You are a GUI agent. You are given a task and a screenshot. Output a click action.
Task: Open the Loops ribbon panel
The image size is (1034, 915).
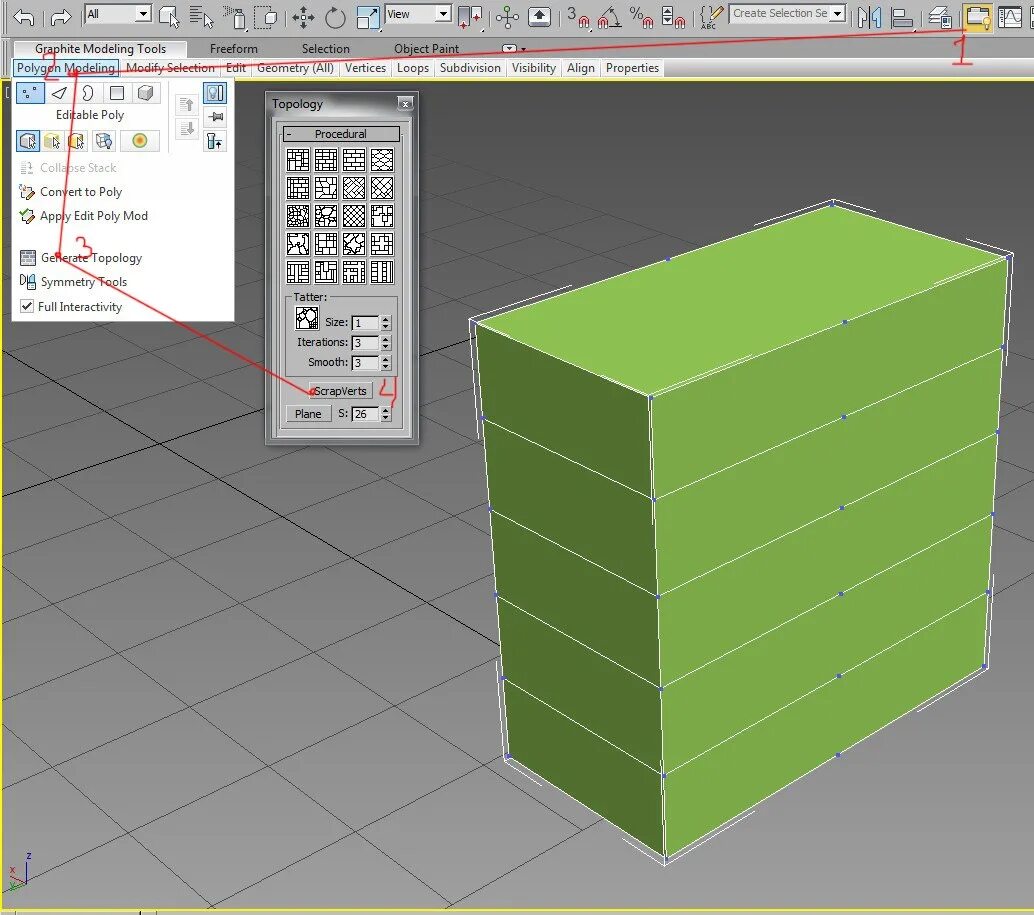413,68
